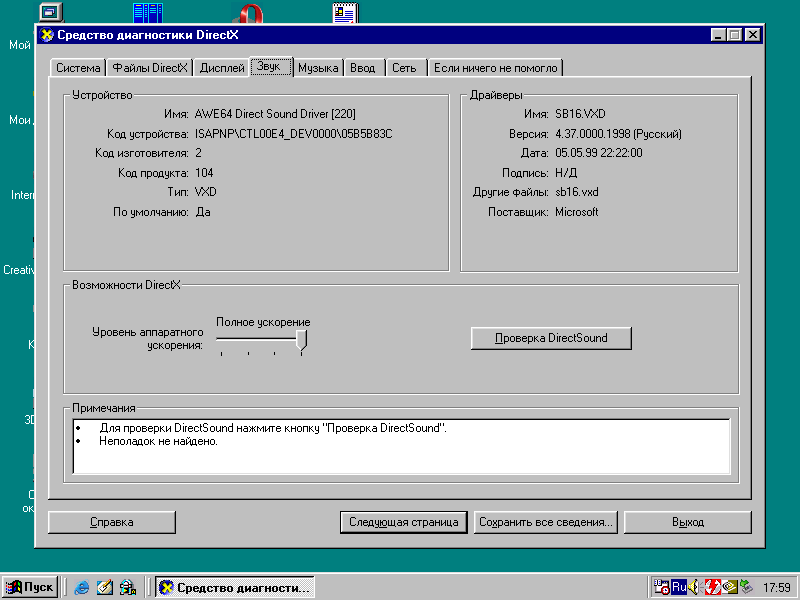Open the NVIDIA tray icon

click(x=729, y=587)
